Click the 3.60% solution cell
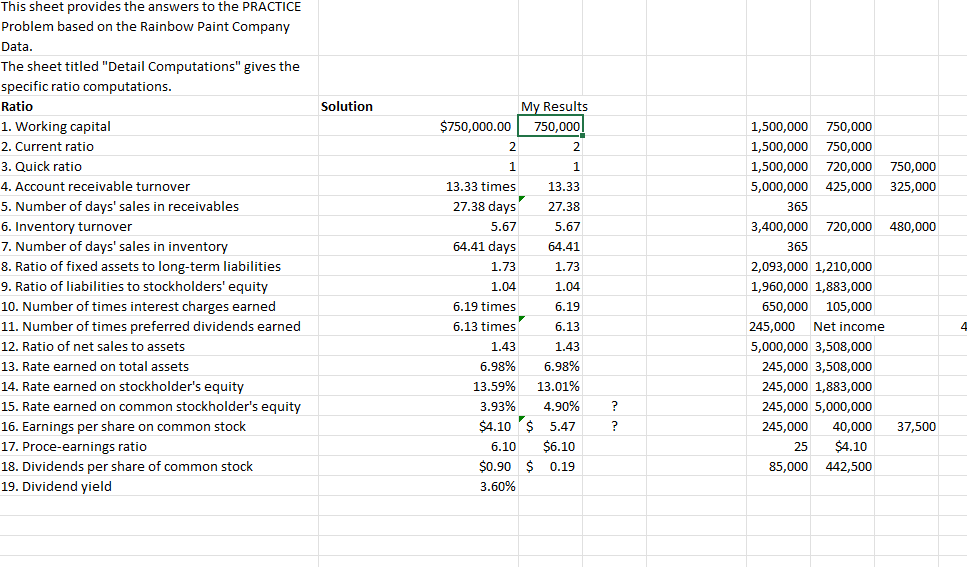Image resolution: width=967 pixels, height=567 pixels. (x=418, y=486)
